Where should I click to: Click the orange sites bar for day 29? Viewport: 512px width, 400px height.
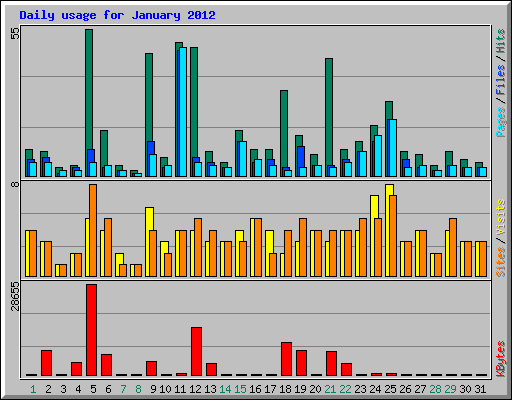tap(453, 248)
